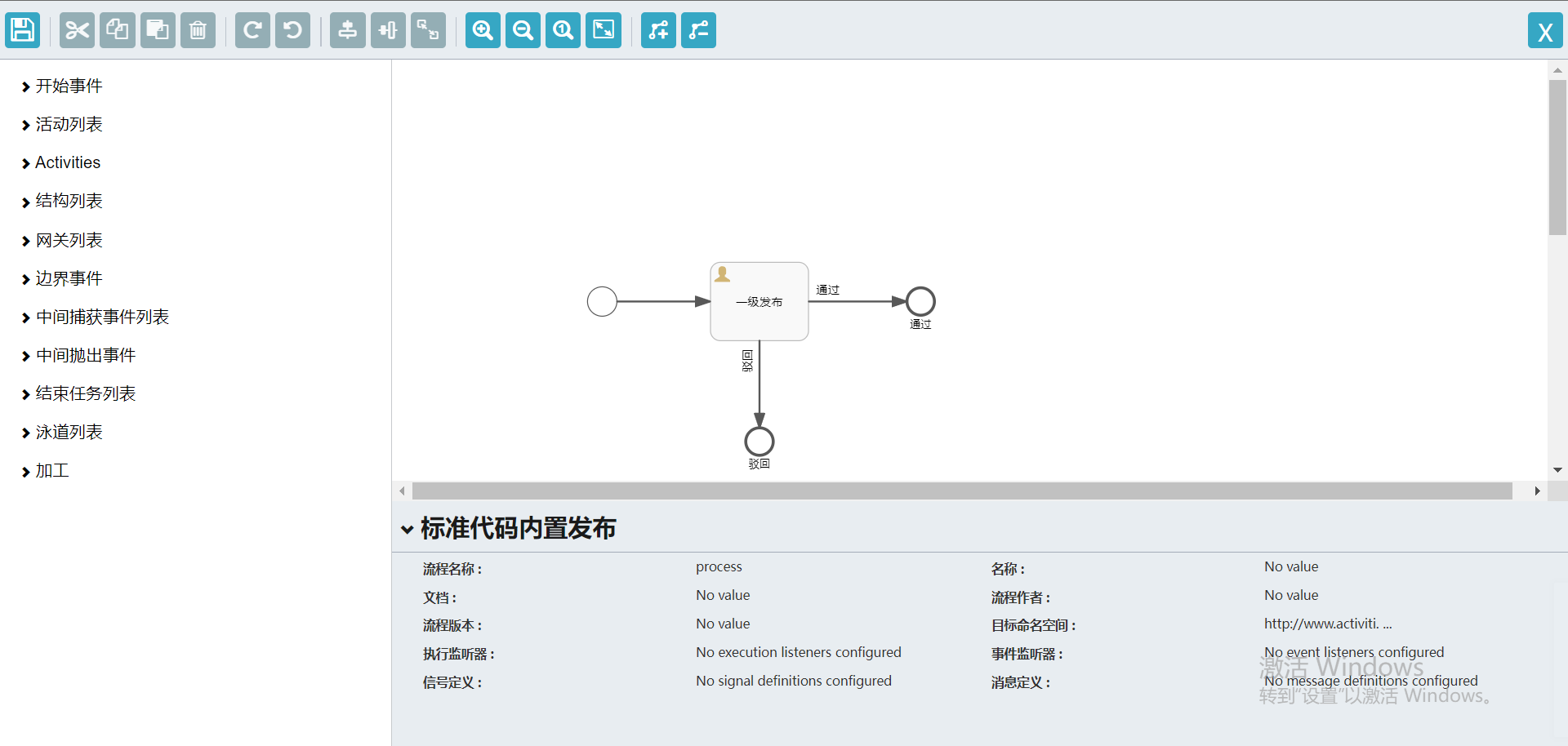Click the Cut scissors icon
Screen dimensions: 1568x746
point(77,31)
